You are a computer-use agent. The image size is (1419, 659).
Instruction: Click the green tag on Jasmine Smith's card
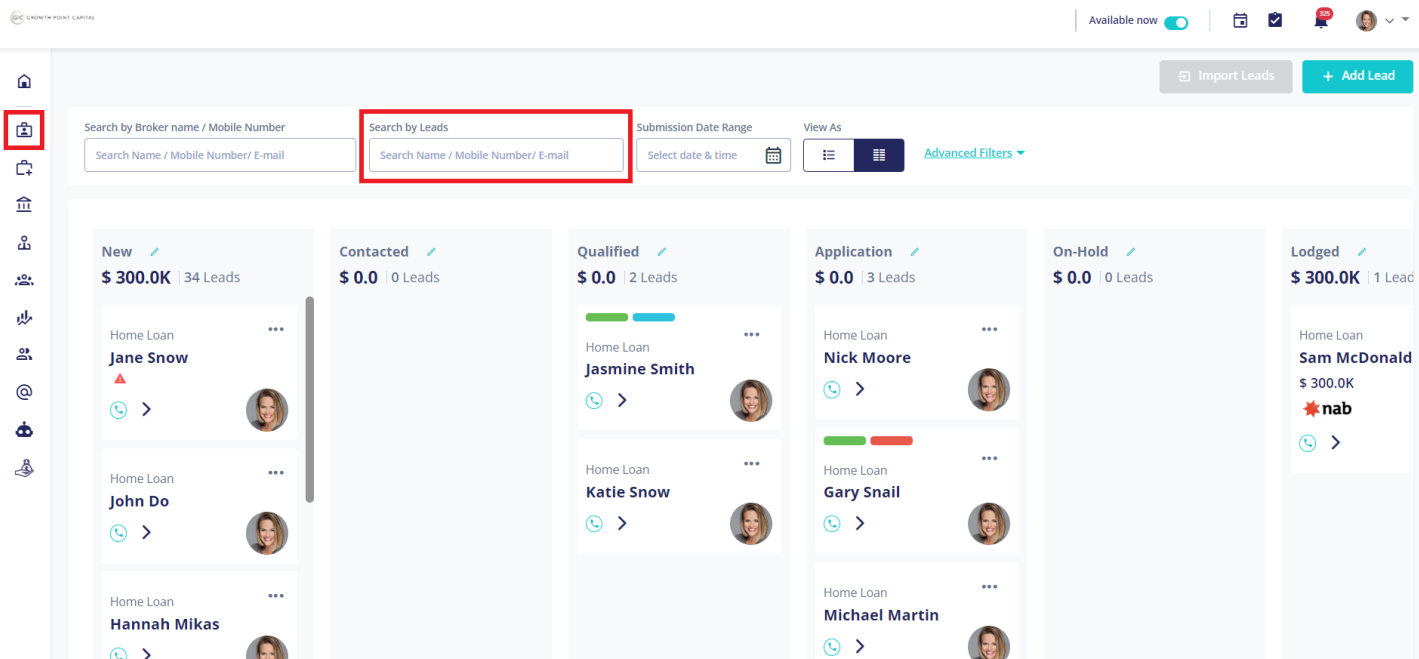pos(607,317)
